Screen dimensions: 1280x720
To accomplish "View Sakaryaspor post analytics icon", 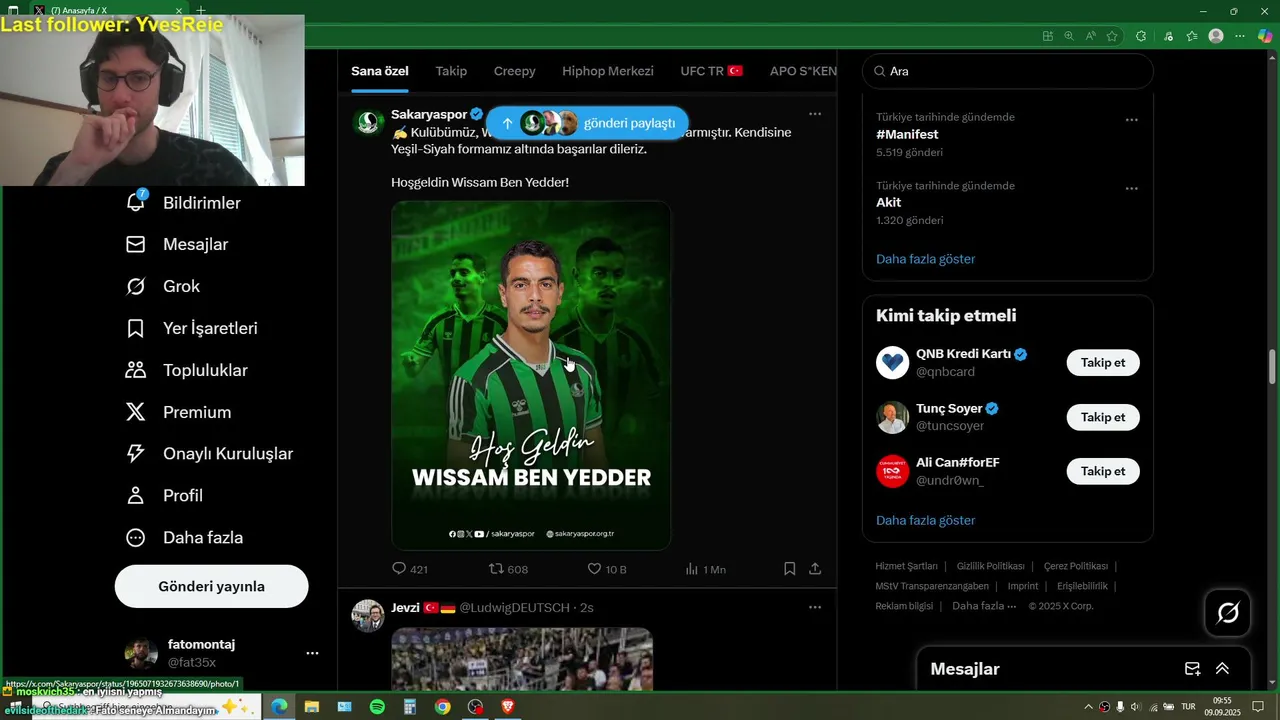I will [691, 568].
